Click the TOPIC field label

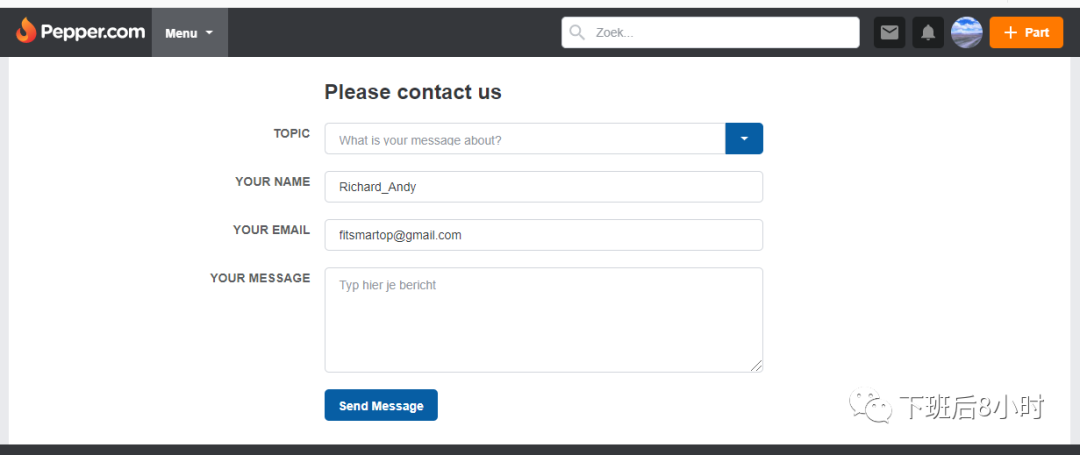click(x=291, y=133)
